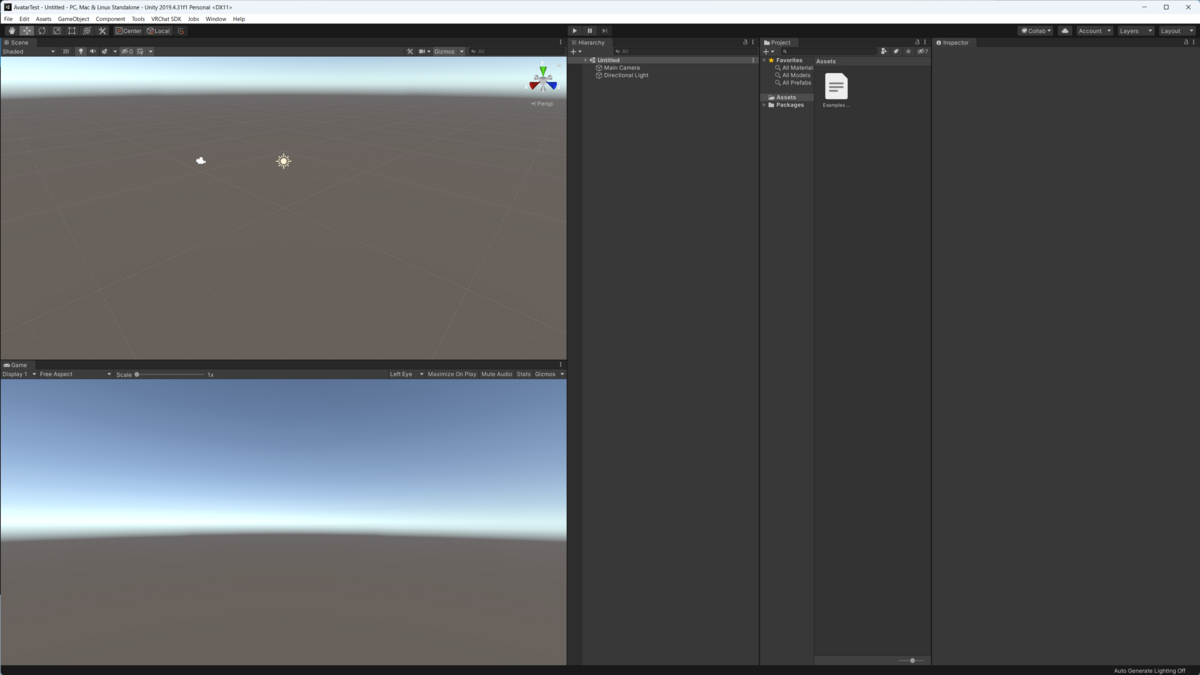The width and height of the screenshot is (1200, 675).
Task: Toggle Mute Audio in Game view
Action: pos(497,374)
